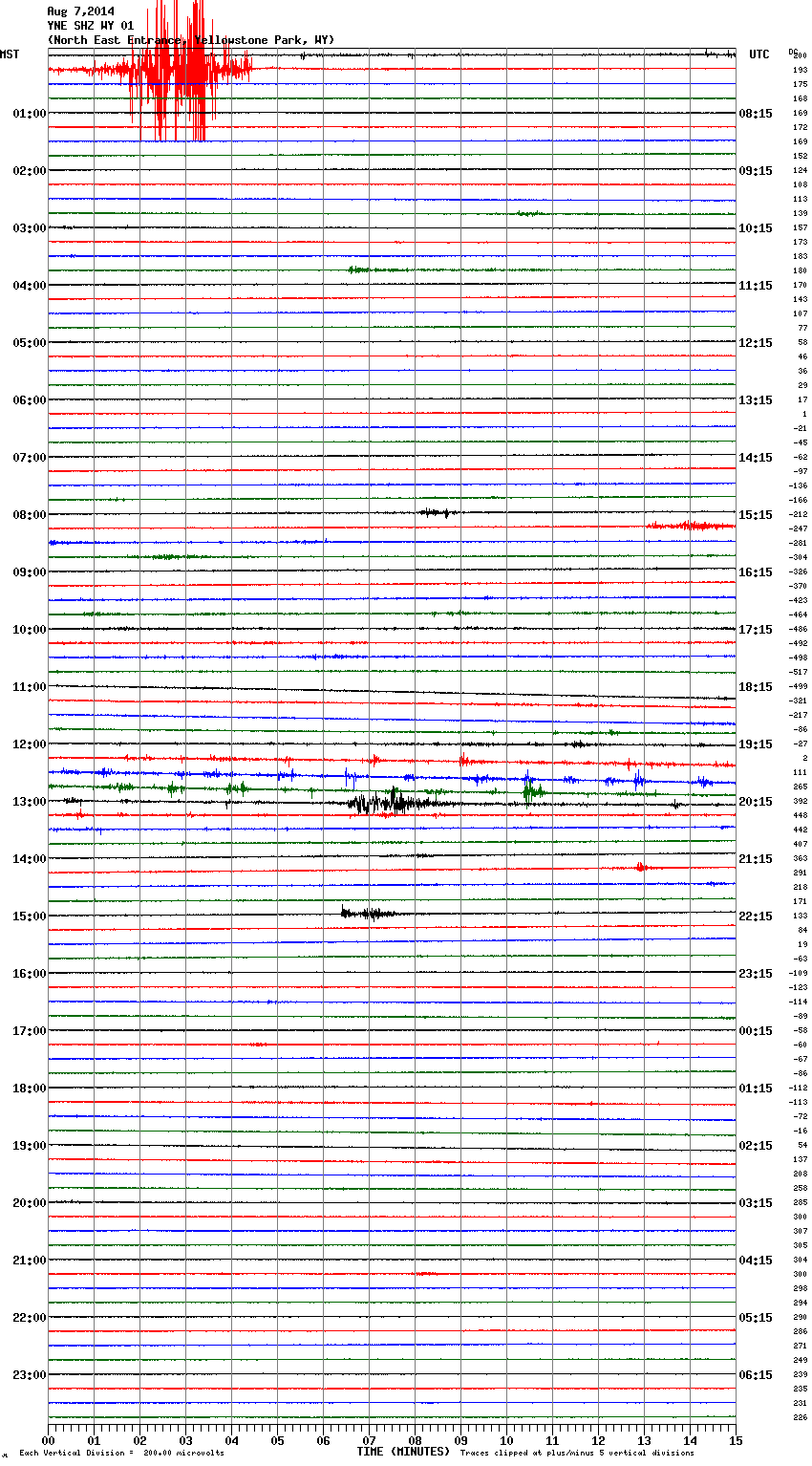Click the 'UTC' timezone label

pos(759,54)
